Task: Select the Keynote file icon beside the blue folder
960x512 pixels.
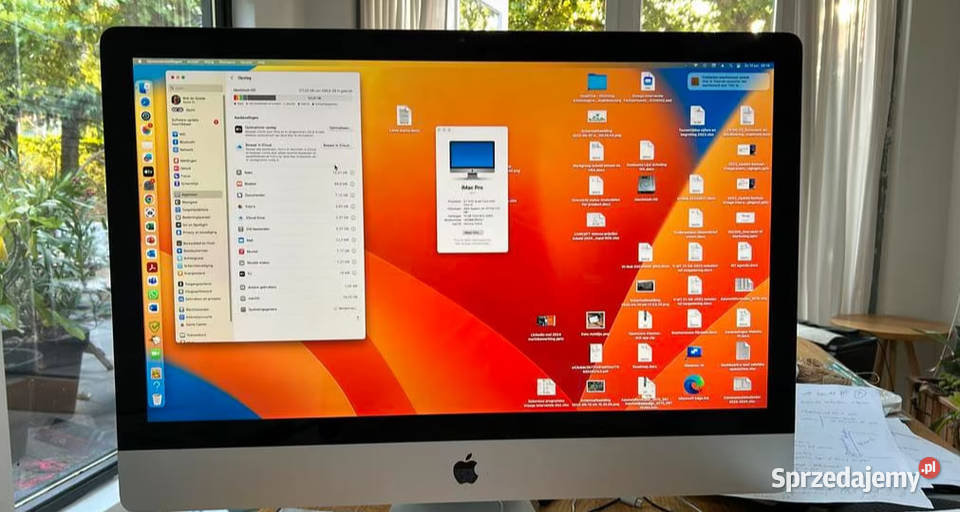Action: 648,81
